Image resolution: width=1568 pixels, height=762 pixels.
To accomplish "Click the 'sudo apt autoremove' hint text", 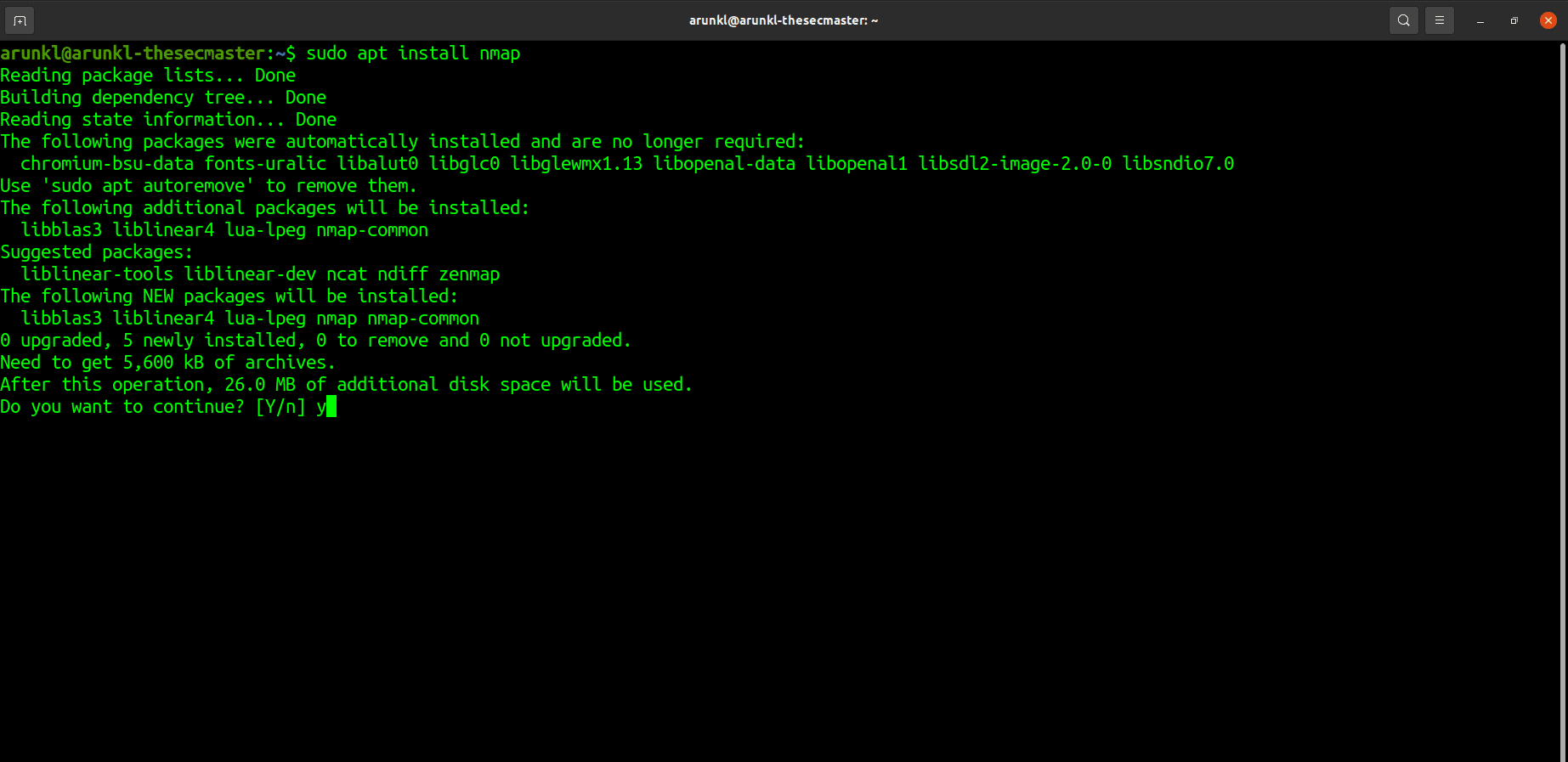I will [148, 186].
